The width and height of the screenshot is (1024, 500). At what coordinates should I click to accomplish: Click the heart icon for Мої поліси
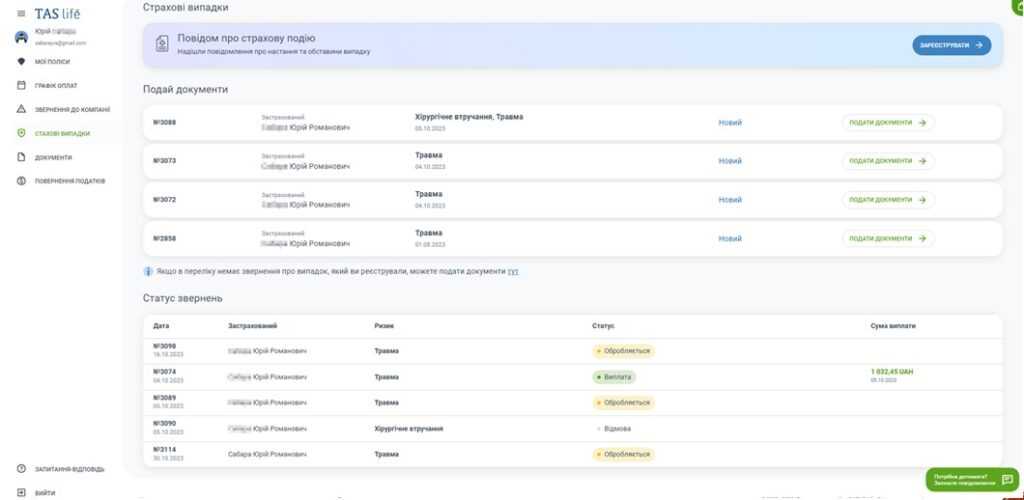click(21, 61)
